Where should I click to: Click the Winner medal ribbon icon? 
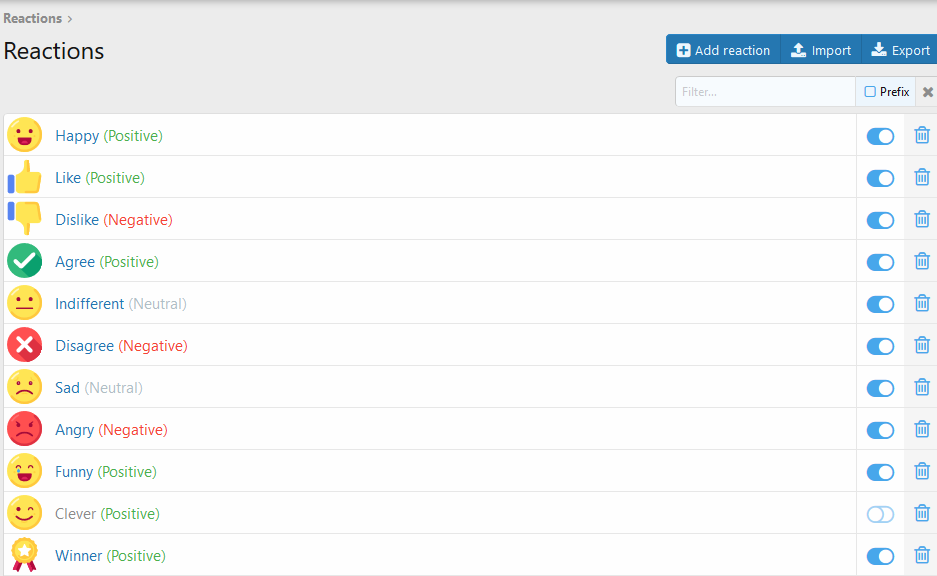tap(25, 554)
